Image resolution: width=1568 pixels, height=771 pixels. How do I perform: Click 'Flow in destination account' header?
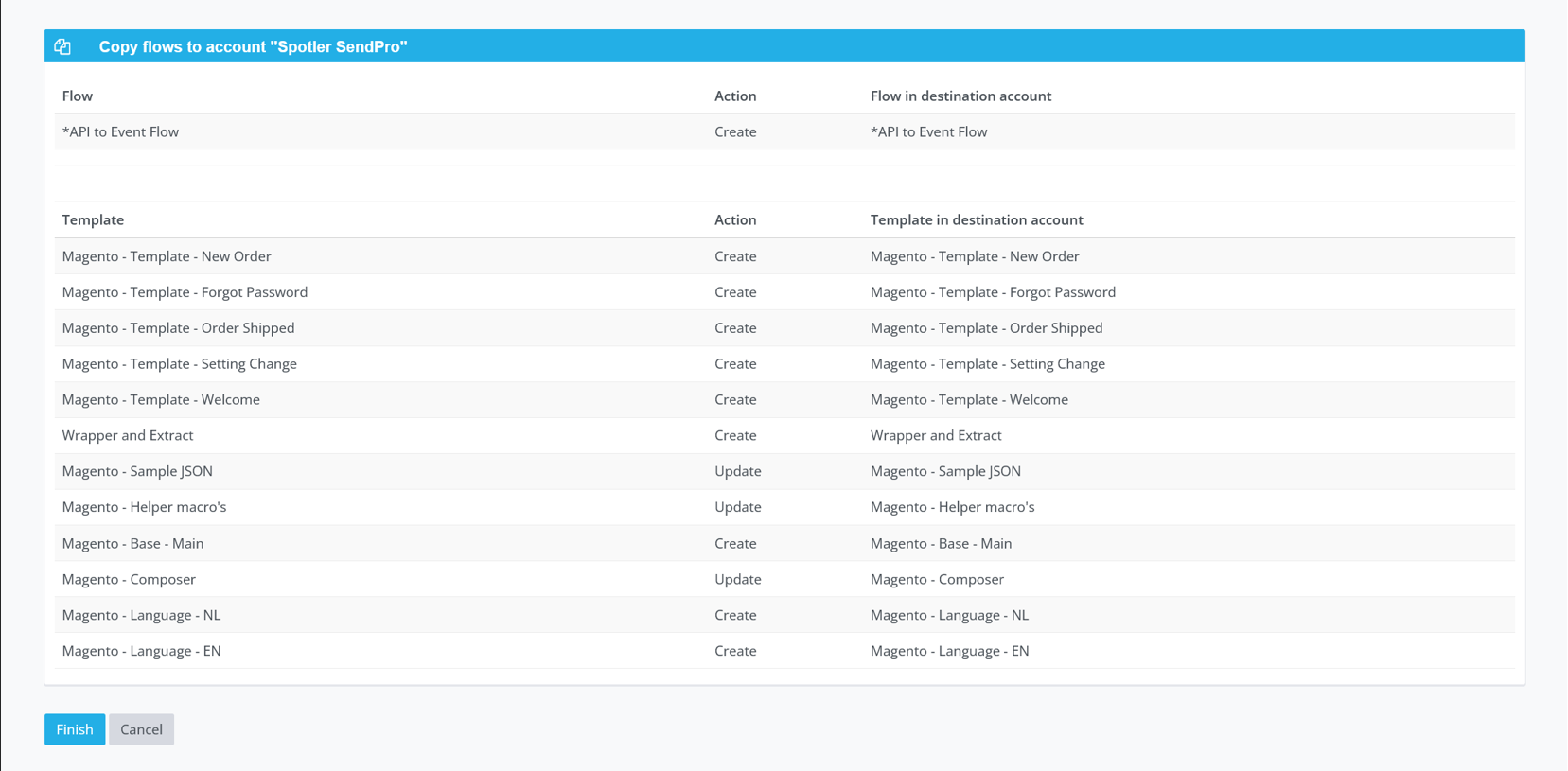[x=960, y=96]
